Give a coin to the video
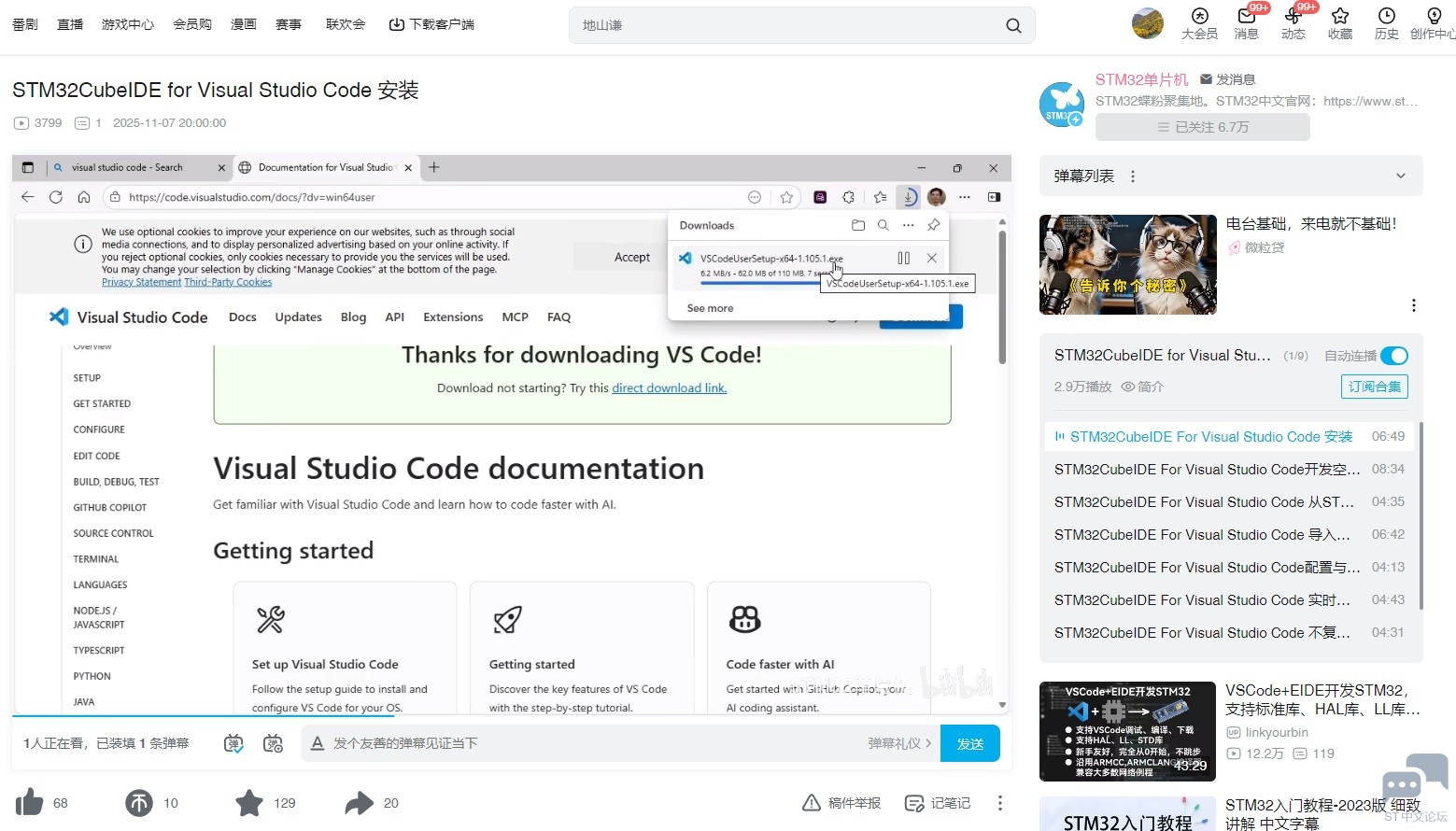The image size is (1456, 831). [139, 802]
